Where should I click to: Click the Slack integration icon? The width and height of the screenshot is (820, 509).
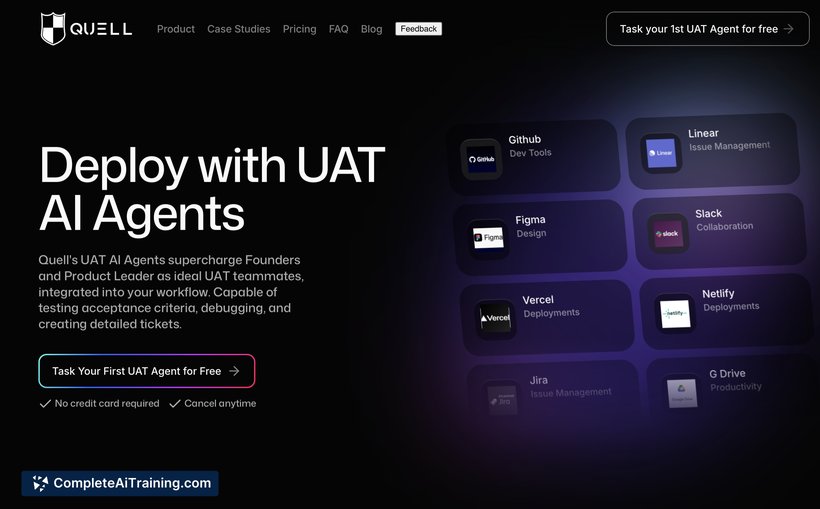[x=668, y=233]
